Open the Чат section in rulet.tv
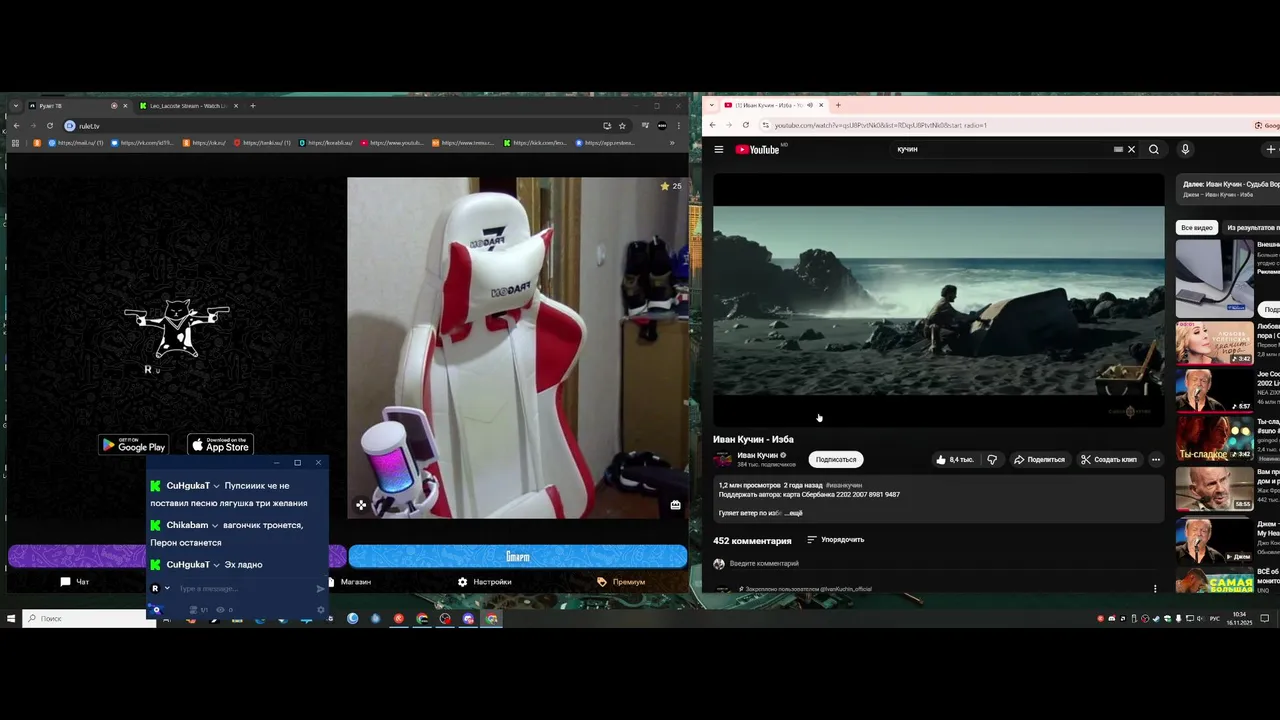 75,582
